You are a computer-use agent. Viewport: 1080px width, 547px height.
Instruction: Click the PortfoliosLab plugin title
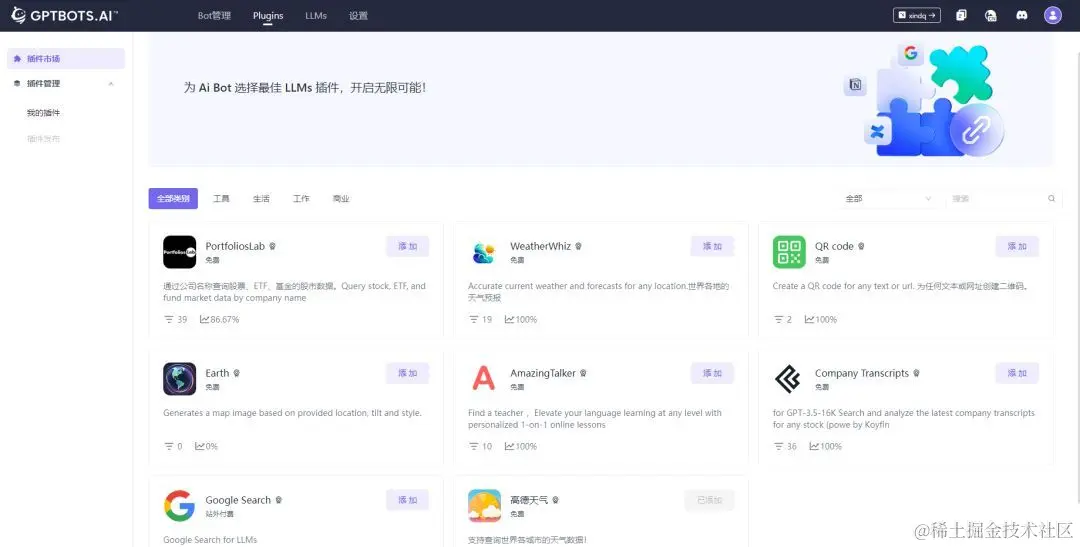(x=235, y=246)
